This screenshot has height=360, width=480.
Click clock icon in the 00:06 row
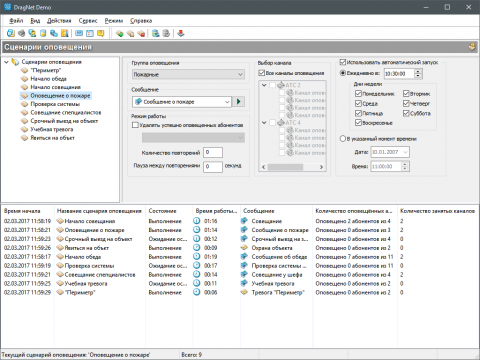(x=197, y=292)
